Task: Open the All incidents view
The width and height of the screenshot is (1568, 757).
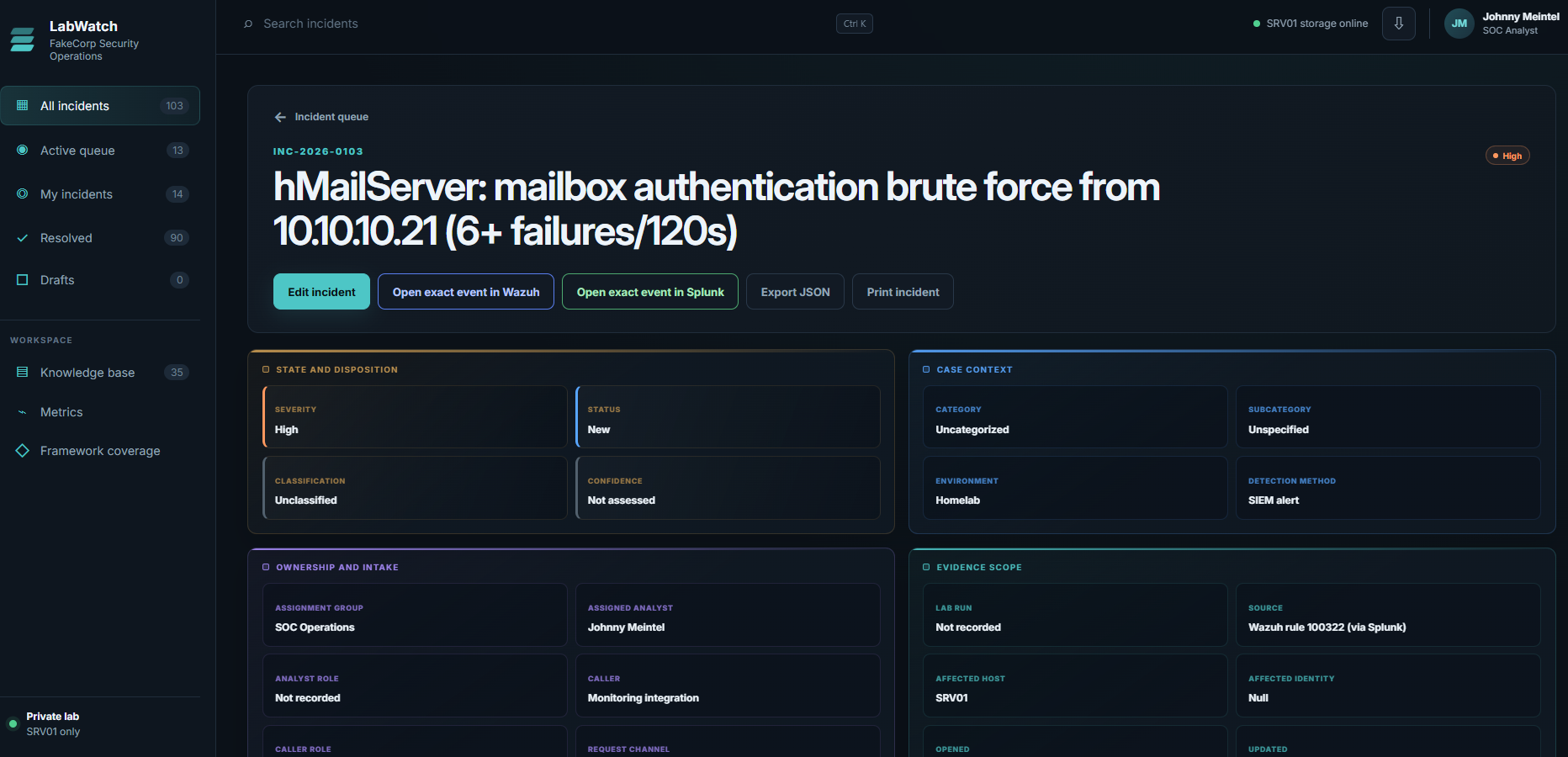Action: pyautogui.click(x=100, y=106)
